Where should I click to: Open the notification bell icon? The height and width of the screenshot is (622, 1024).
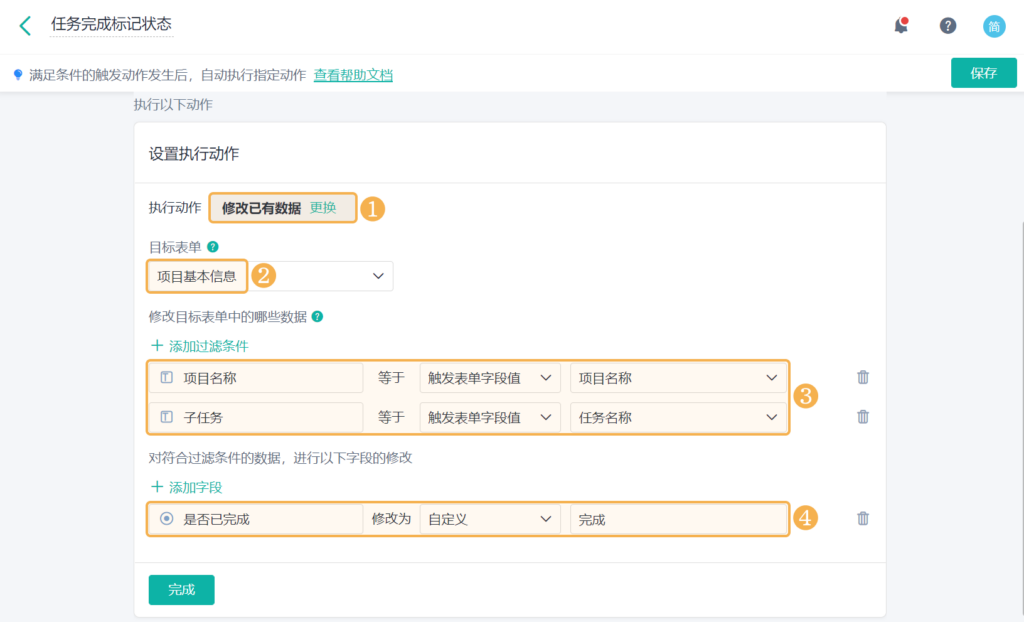coord(900,26)
